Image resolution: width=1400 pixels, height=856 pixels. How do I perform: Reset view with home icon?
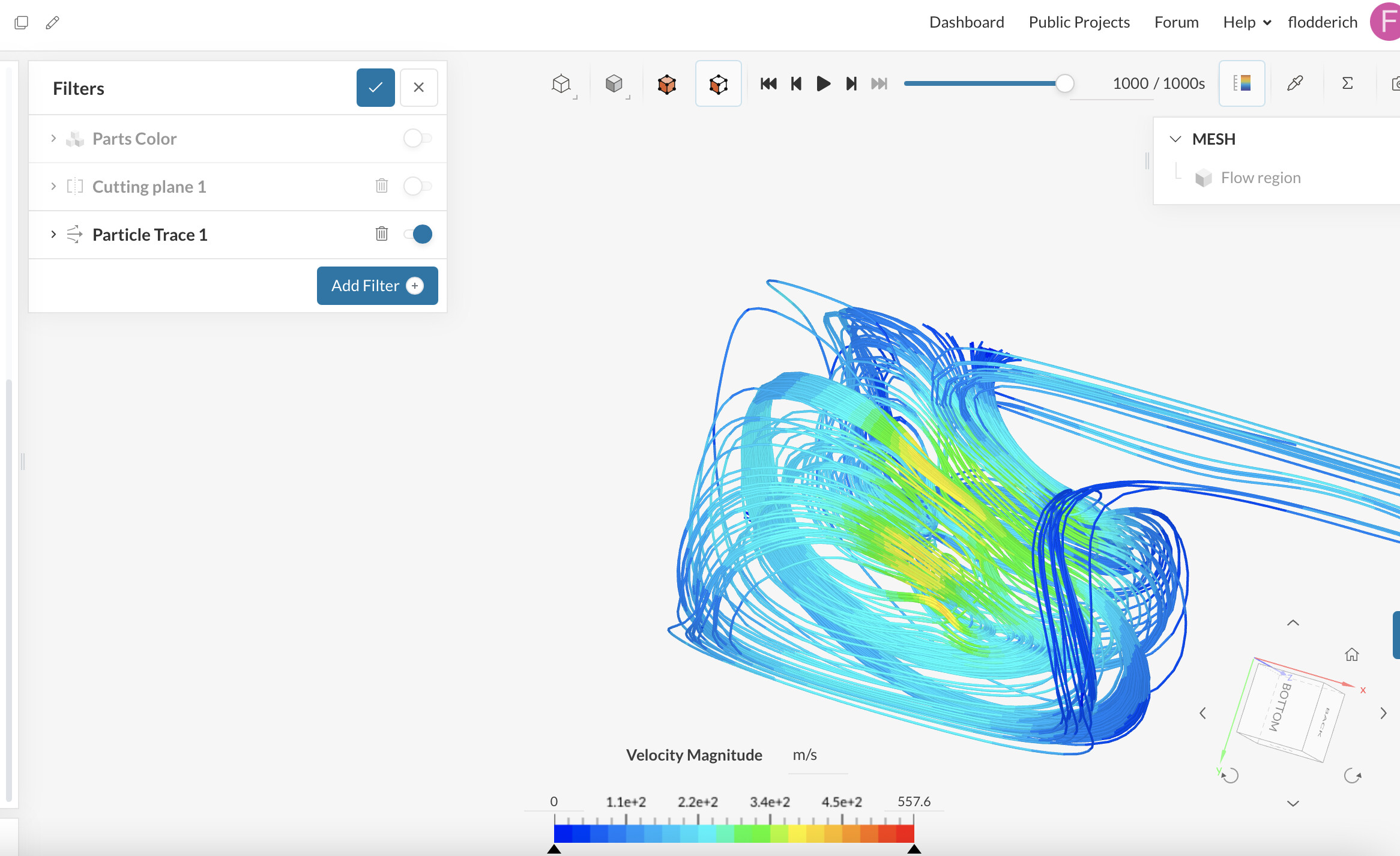tap(1351, 654)
